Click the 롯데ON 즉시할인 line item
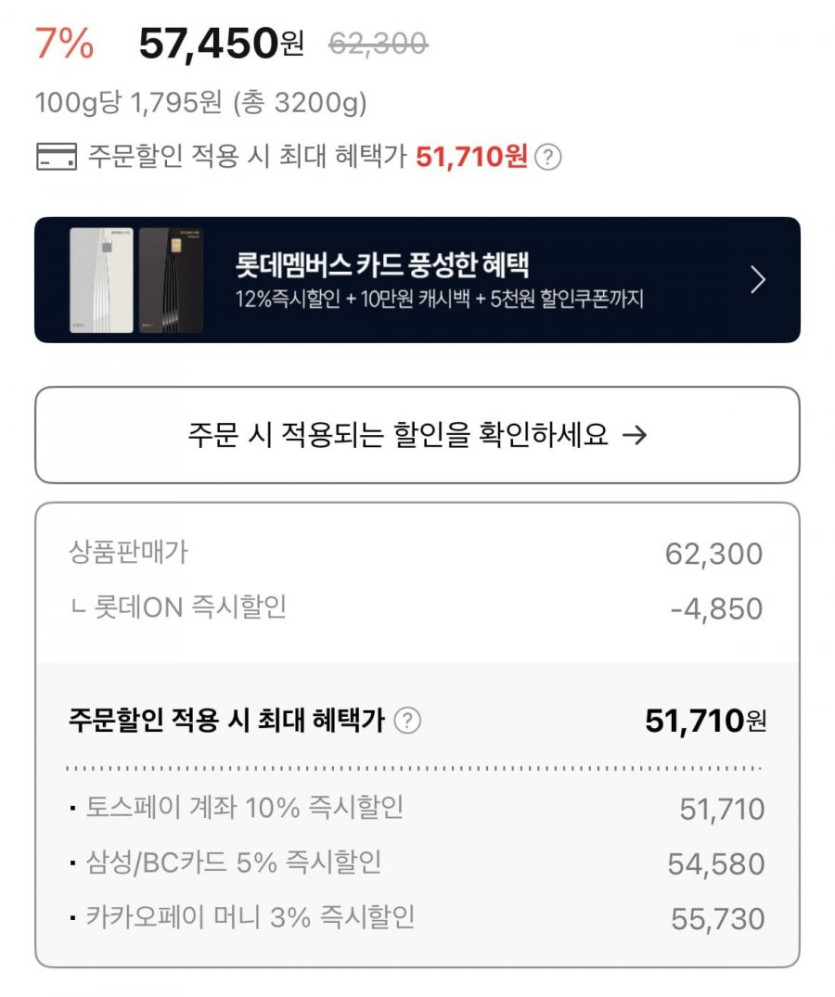Viewport: 835px width, 997px height. (178, 607)
